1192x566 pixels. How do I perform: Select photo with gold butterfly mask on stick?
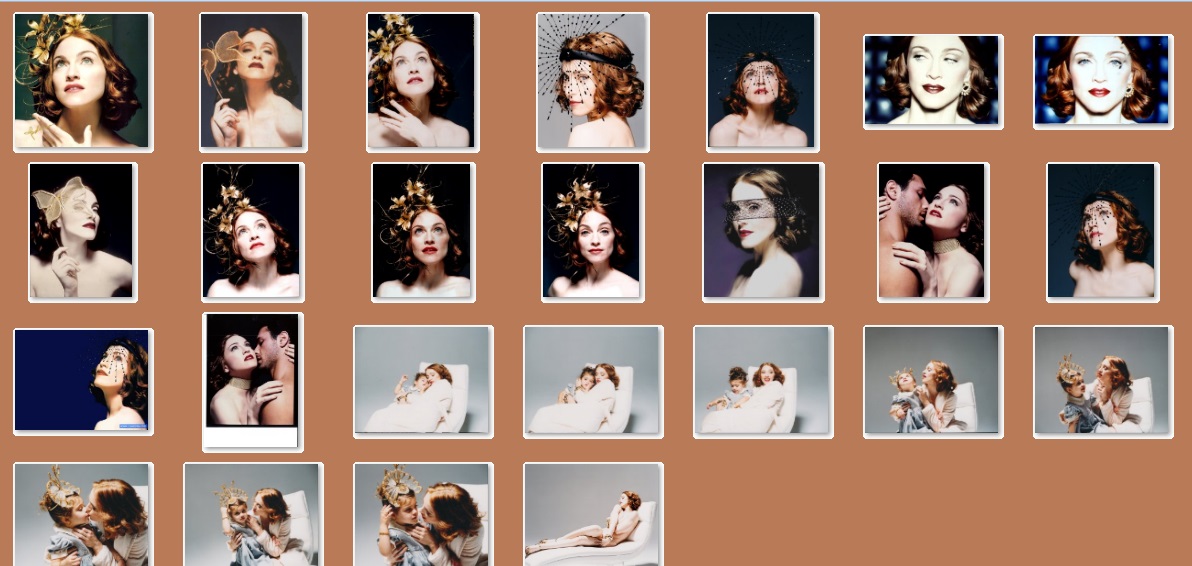click(252, 81)
